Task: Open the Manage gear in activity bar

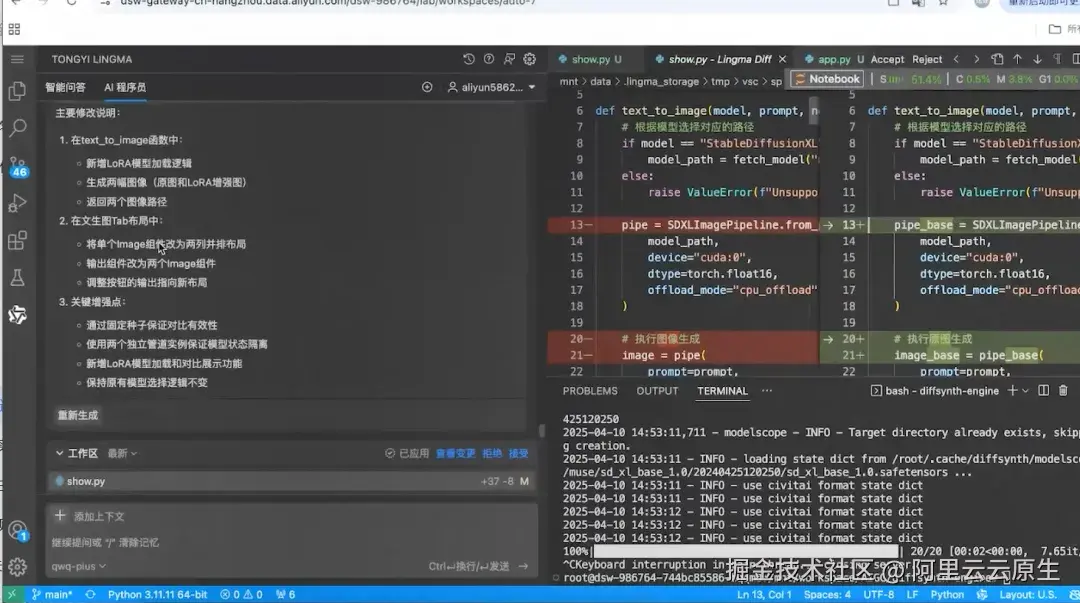Action: (17, 566)
